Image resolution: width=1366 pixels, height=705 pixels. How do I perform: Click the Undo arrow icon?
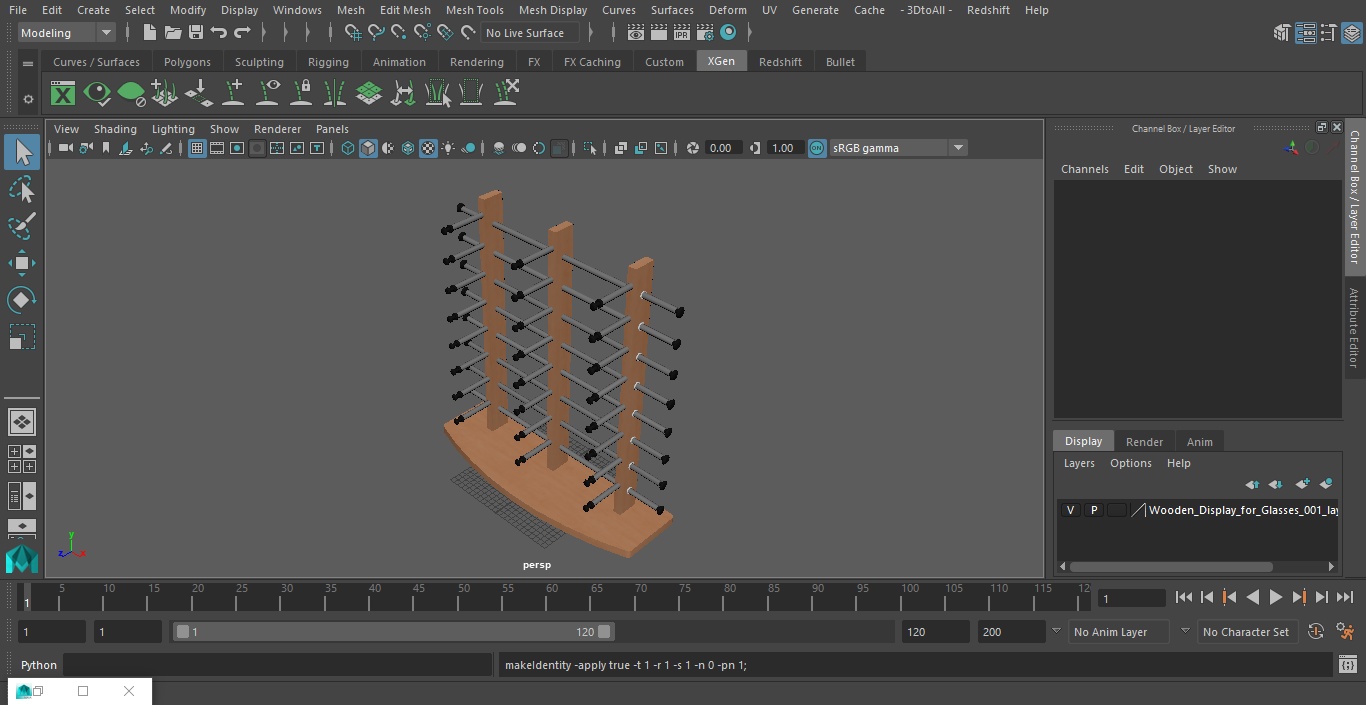[218, 33]
